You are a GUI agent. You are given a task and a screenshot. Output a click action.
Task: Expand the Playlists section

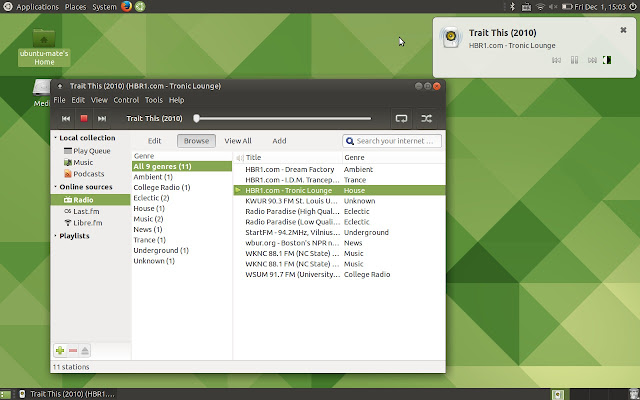tap(56, 236)
